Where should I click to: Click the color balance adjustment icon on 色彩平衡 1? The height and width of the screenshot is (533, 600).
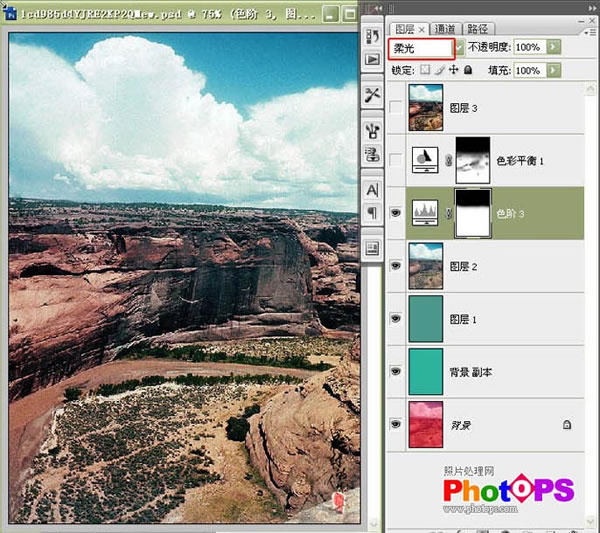pyautogui.click(x=425, y=160)
